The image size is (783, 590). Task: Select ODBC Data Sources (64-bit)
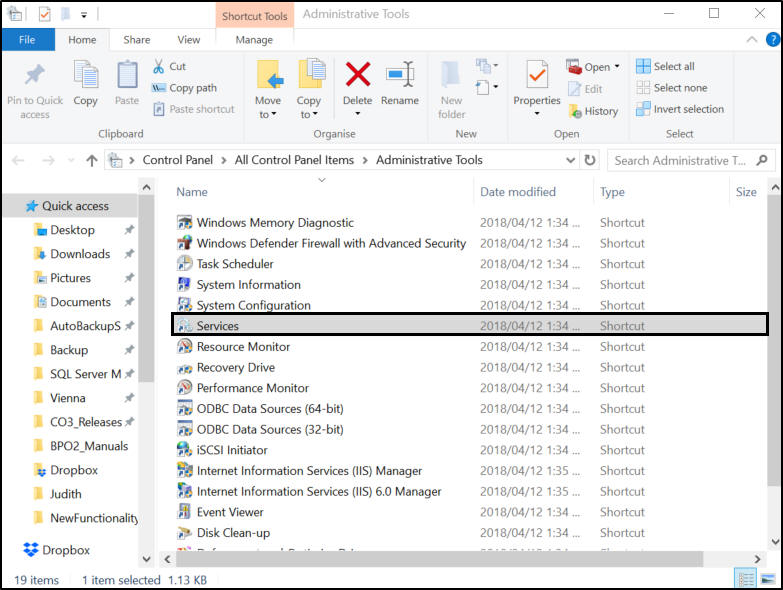click(x=270, y=408)
